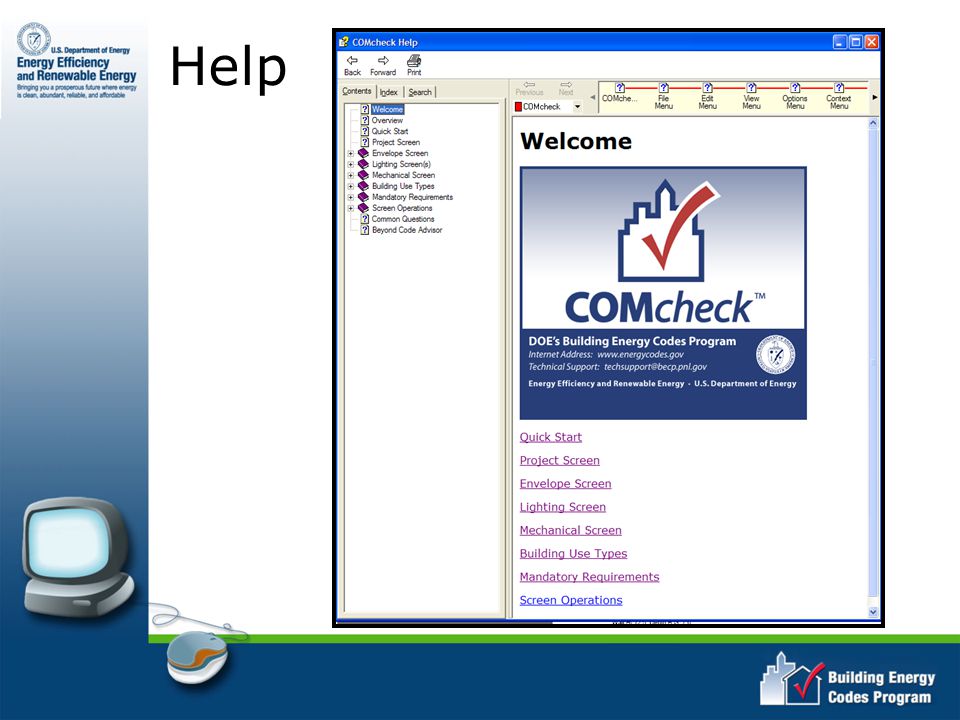Image resolution: width=960 pixels, height=720 pixels.
Task: Click the File Menu topic icon
Action: pos(664,88)
